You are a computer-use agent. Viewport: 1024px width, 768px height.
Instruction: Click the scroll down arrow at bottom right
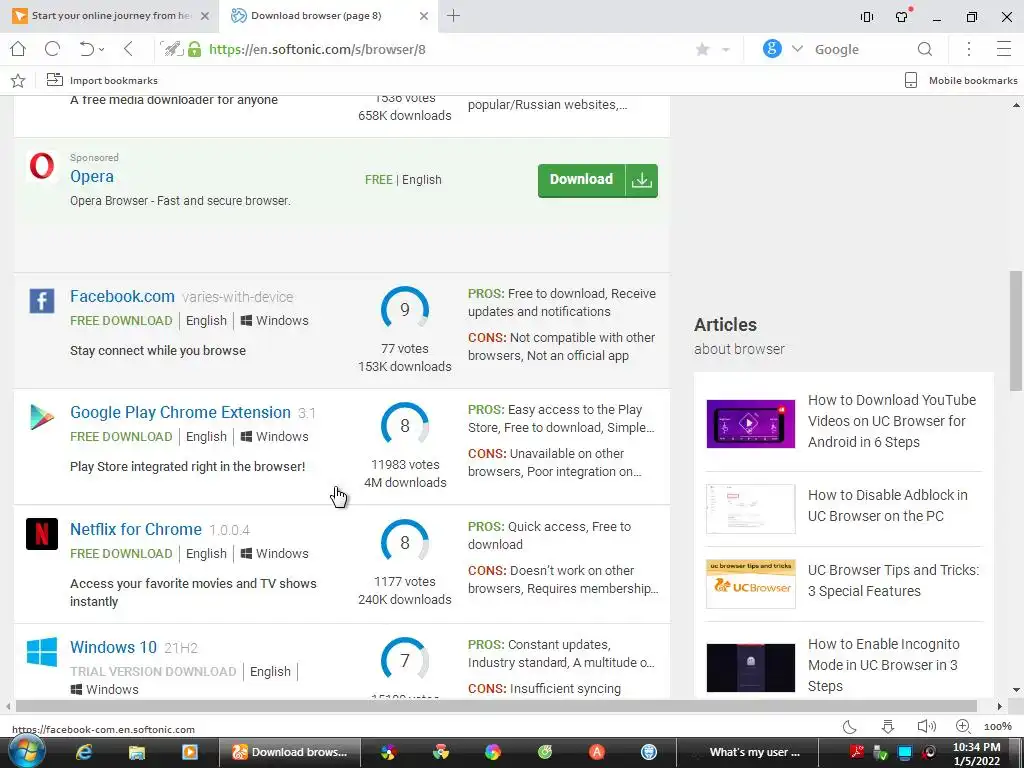1016,690
